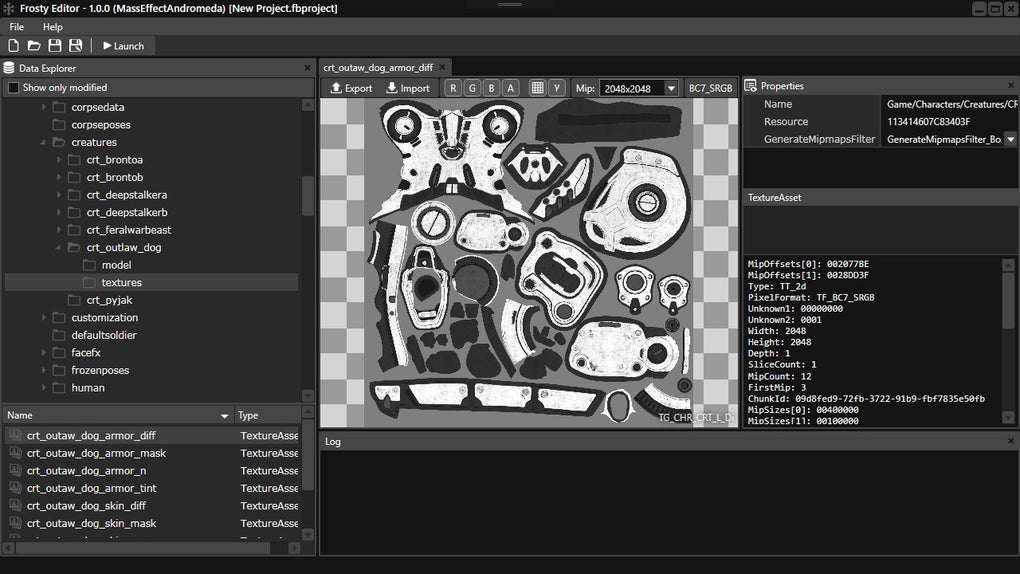Click the Open Project folder icon
This screenshot has width=1020, height=574.
click(34, 46)
